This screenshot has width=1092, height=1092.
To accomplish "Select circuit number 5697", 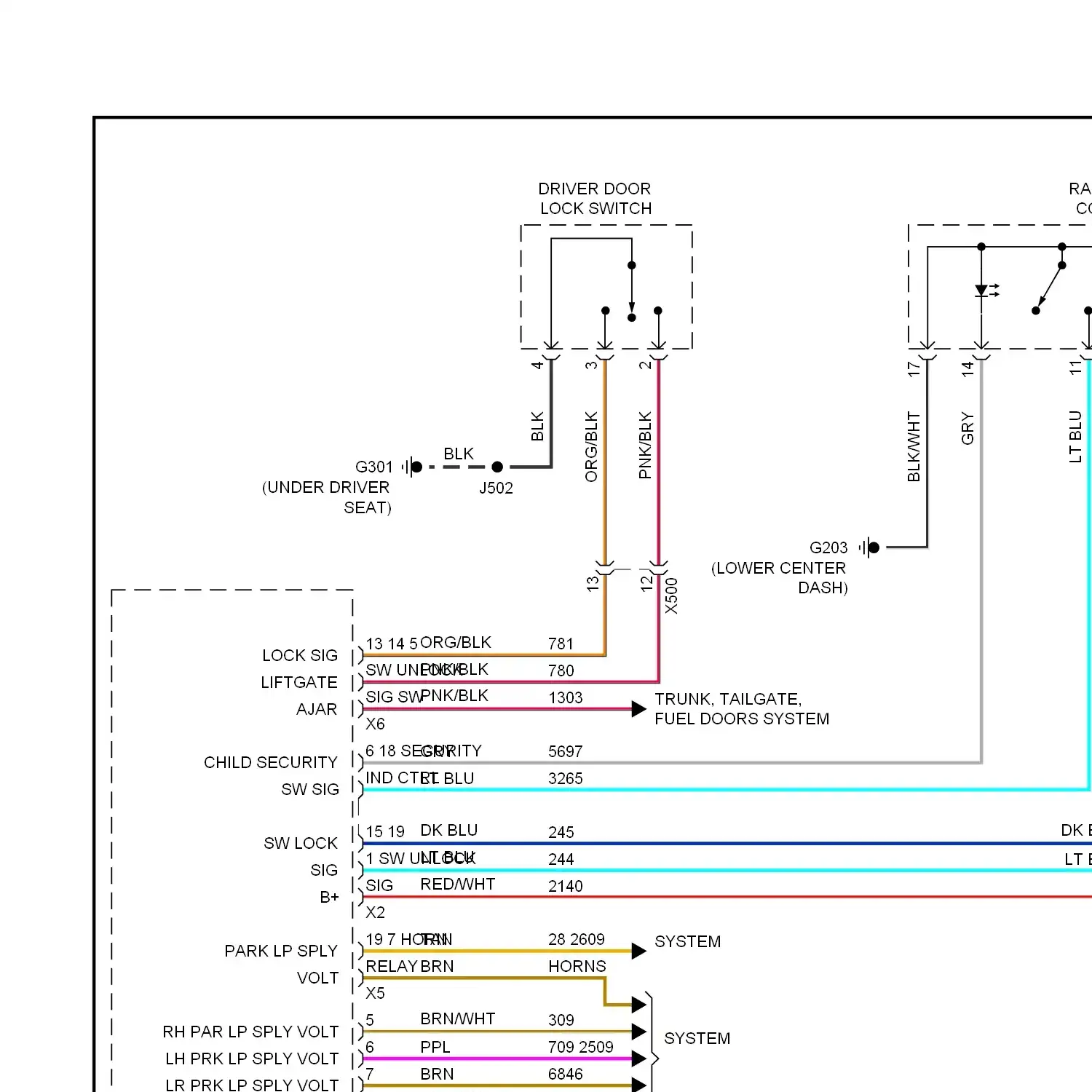I will [x=566, y=751].
